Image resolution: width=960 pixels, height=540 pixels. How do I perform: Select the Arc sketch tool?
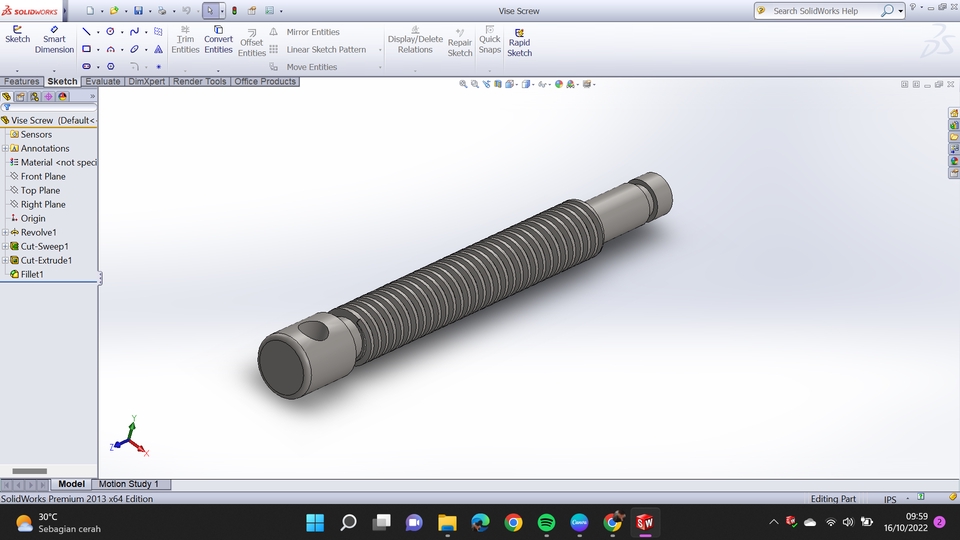click(110, 49)
